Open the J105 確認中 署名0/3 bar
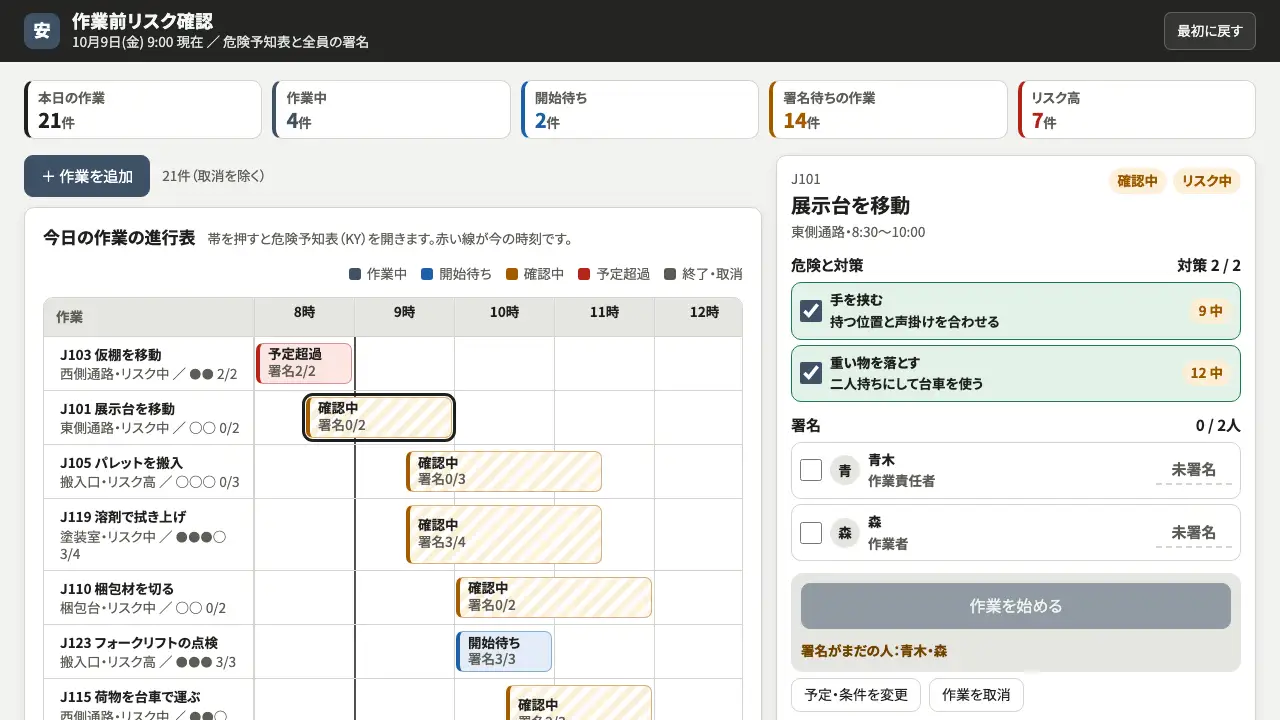This screenshot has height=720, width=1280. [x=504, y=471]
